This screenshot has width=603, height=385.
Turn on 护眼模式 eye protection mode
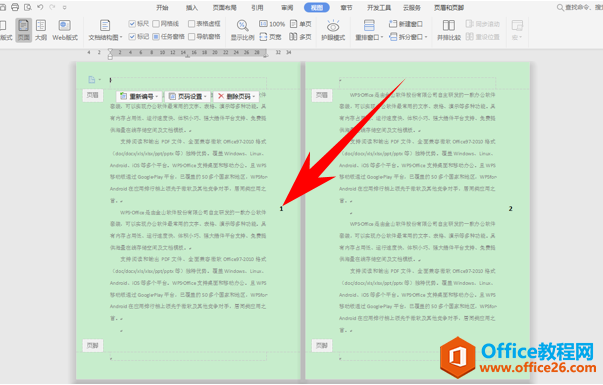(x=333, y=30)
